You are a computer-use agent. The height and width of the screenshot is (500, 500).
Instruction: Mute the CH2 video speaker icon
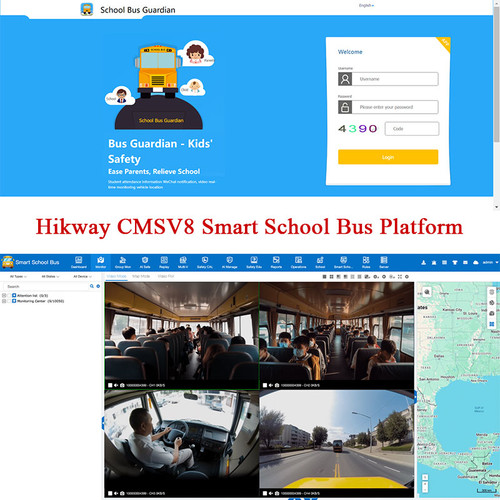point(271,385)
